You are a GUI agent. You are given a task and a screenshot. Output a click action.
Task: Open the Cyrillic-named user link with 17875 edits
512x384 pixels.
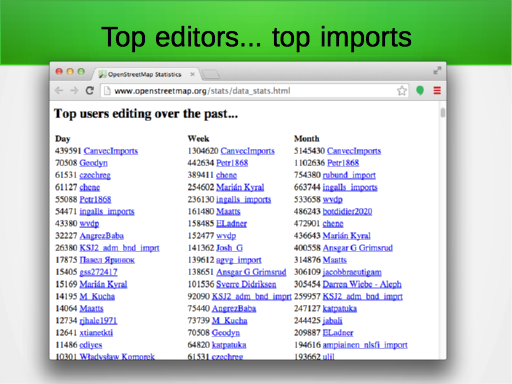(107, 260)
